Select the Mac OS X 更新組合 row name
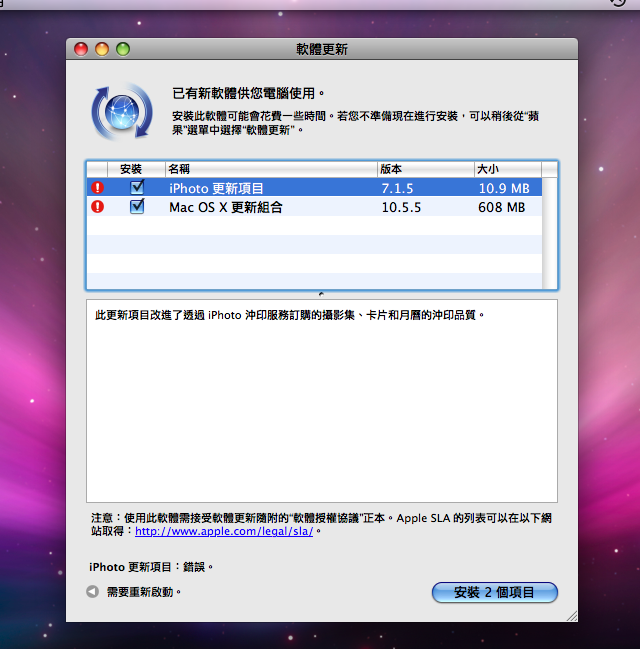640x649 pixels. pyautogui.click(x=226, y=207)
